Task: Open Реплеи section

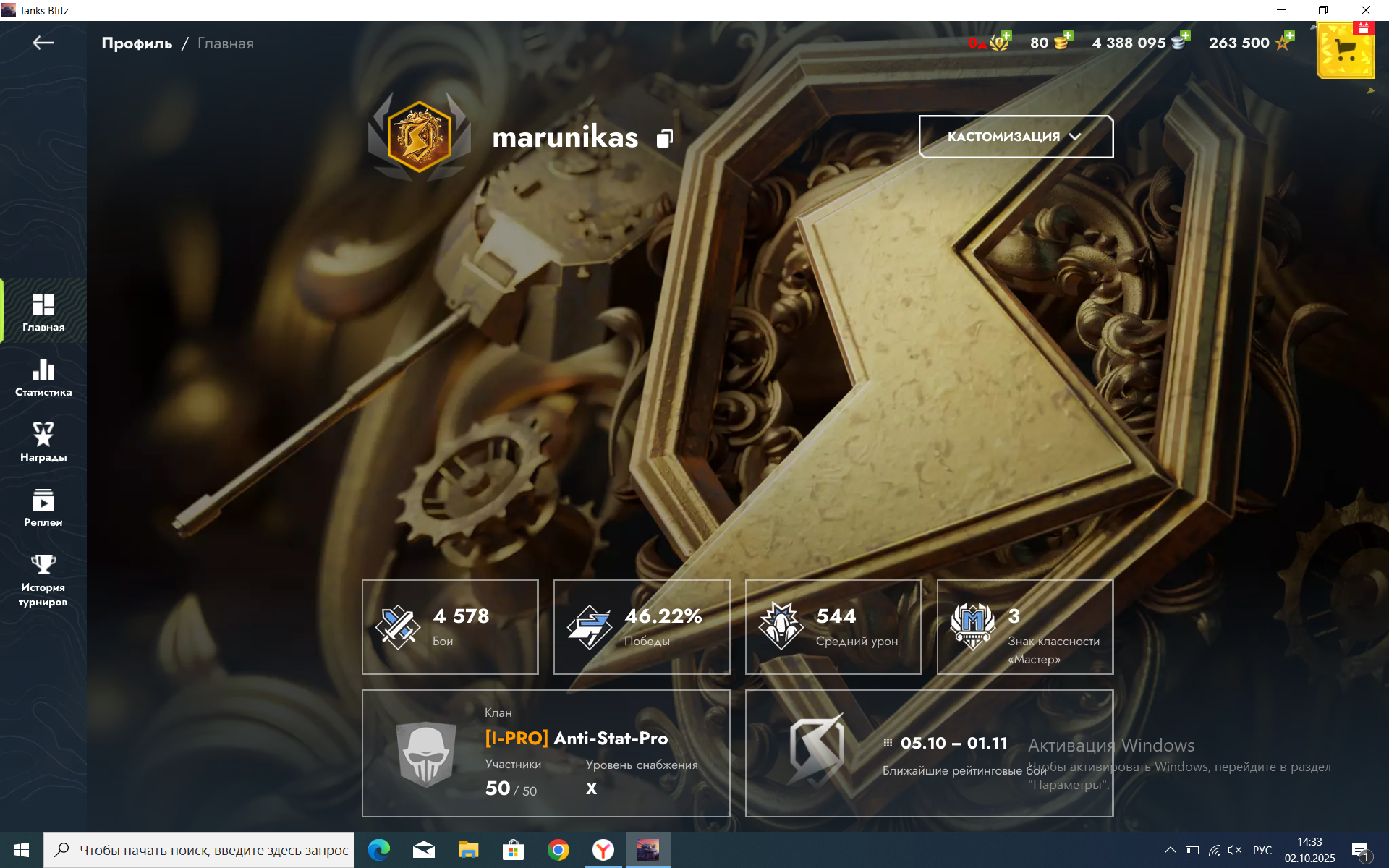Action: tap(43, 507)
